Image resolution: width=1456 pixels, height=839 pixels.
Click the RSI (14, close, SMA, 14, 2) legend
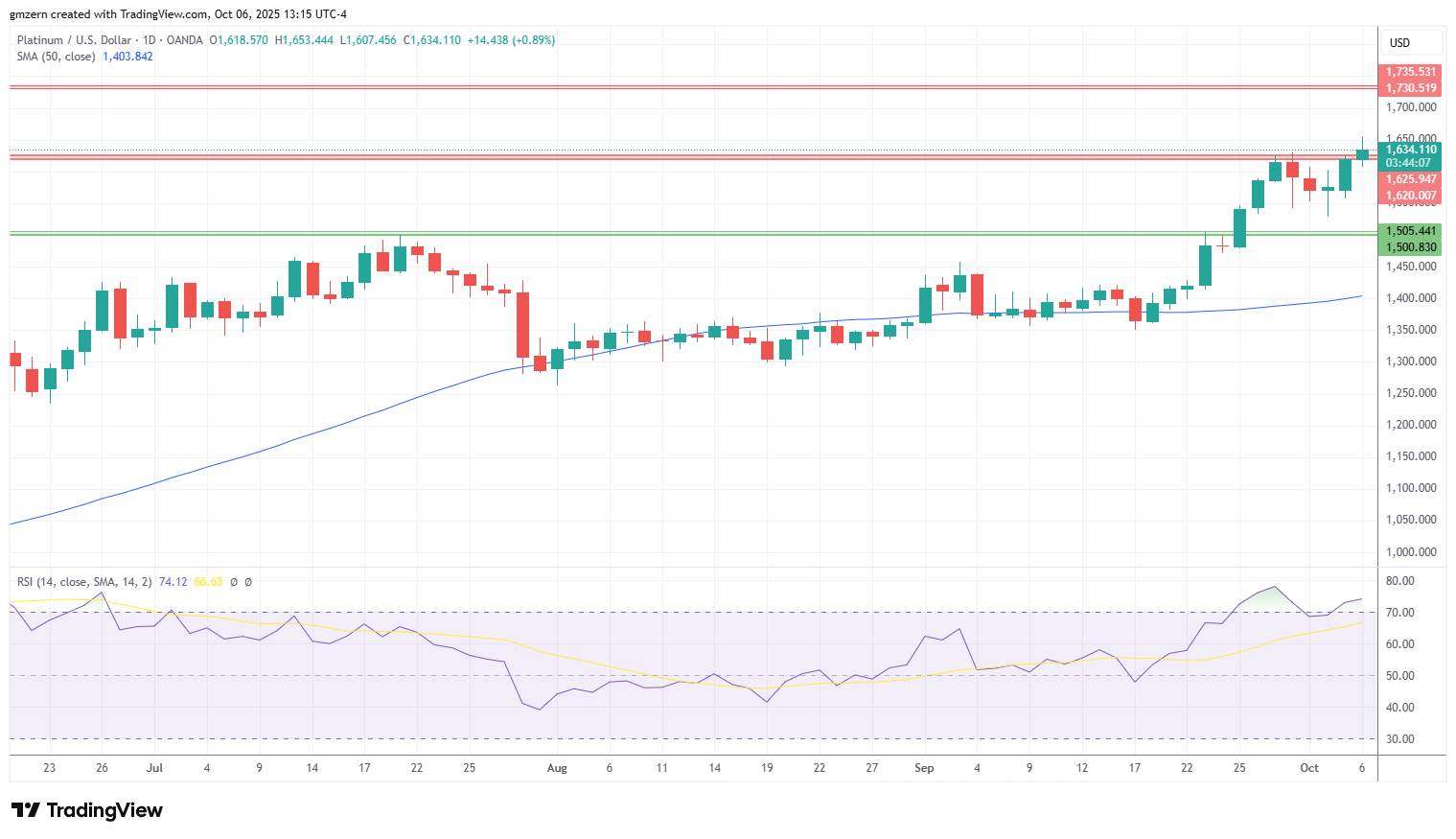84,582
